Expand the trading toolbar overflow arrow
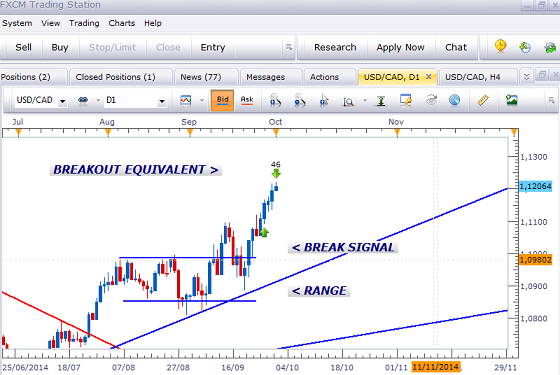Viewport: 560px width, 375px height. (x=289, y=47)
